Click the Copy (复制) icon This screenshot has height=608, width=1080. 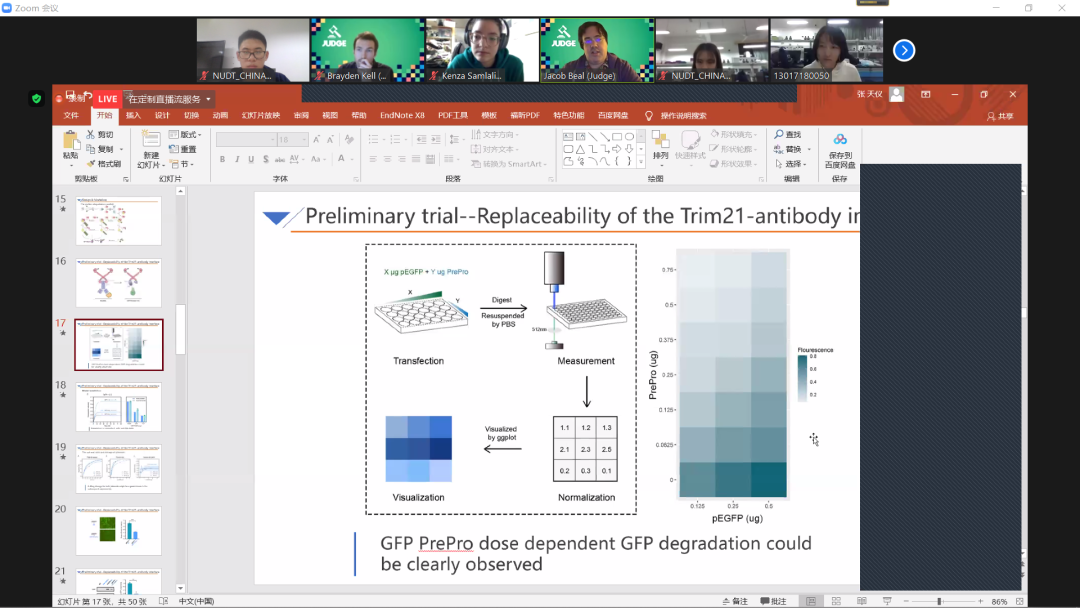[x=90, y=149]
